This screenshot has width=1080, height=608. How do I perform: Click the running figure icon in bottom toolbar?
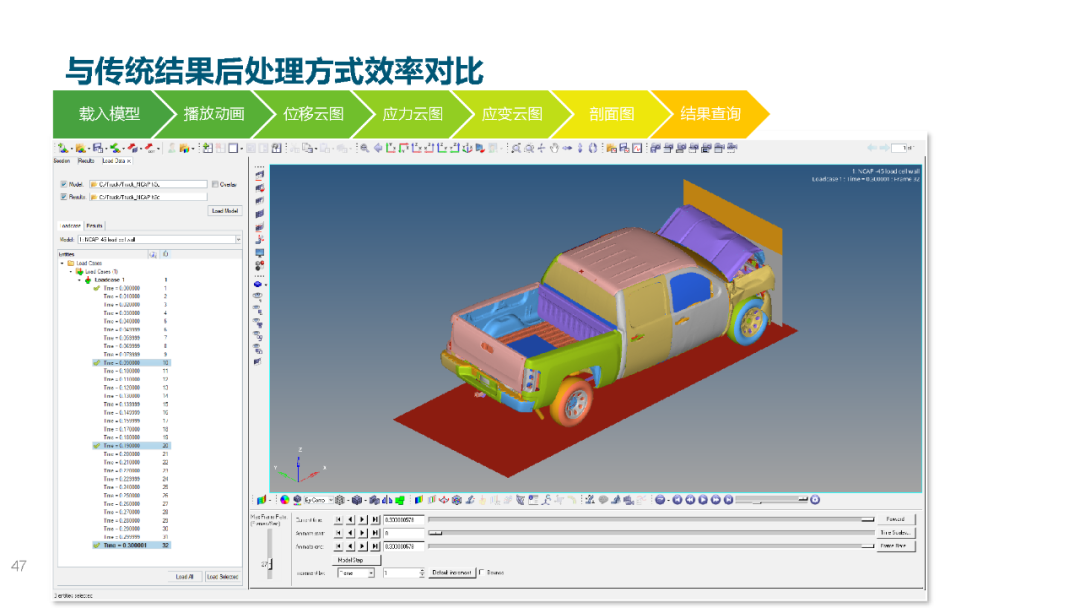click(x=546, y=500)
